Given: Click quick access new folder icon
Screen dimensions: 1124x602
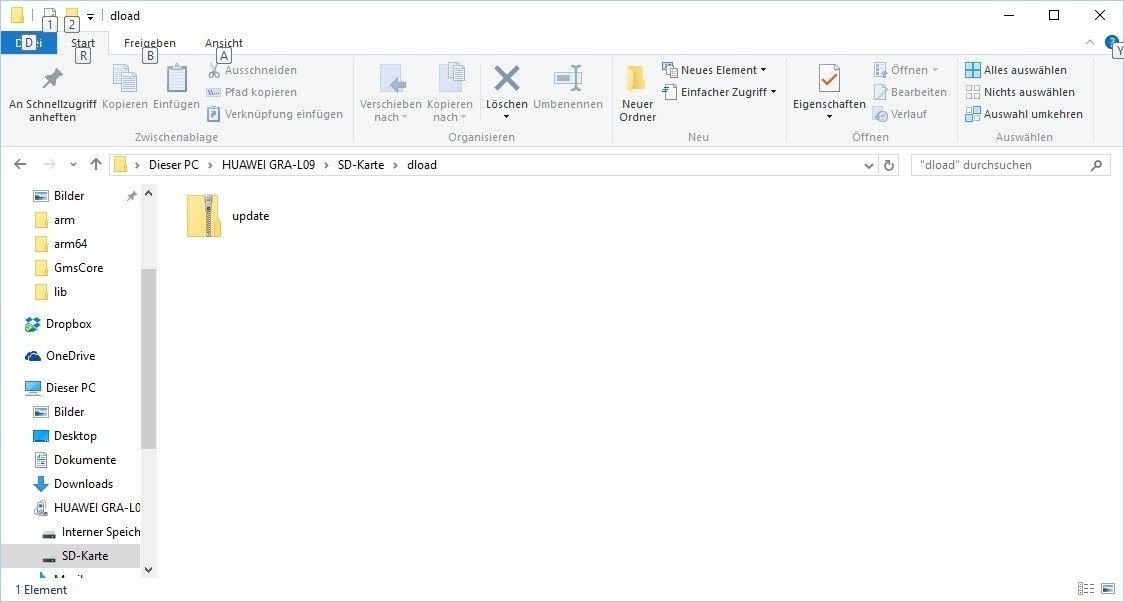Looking at the screenshot, I should point(71,14).
